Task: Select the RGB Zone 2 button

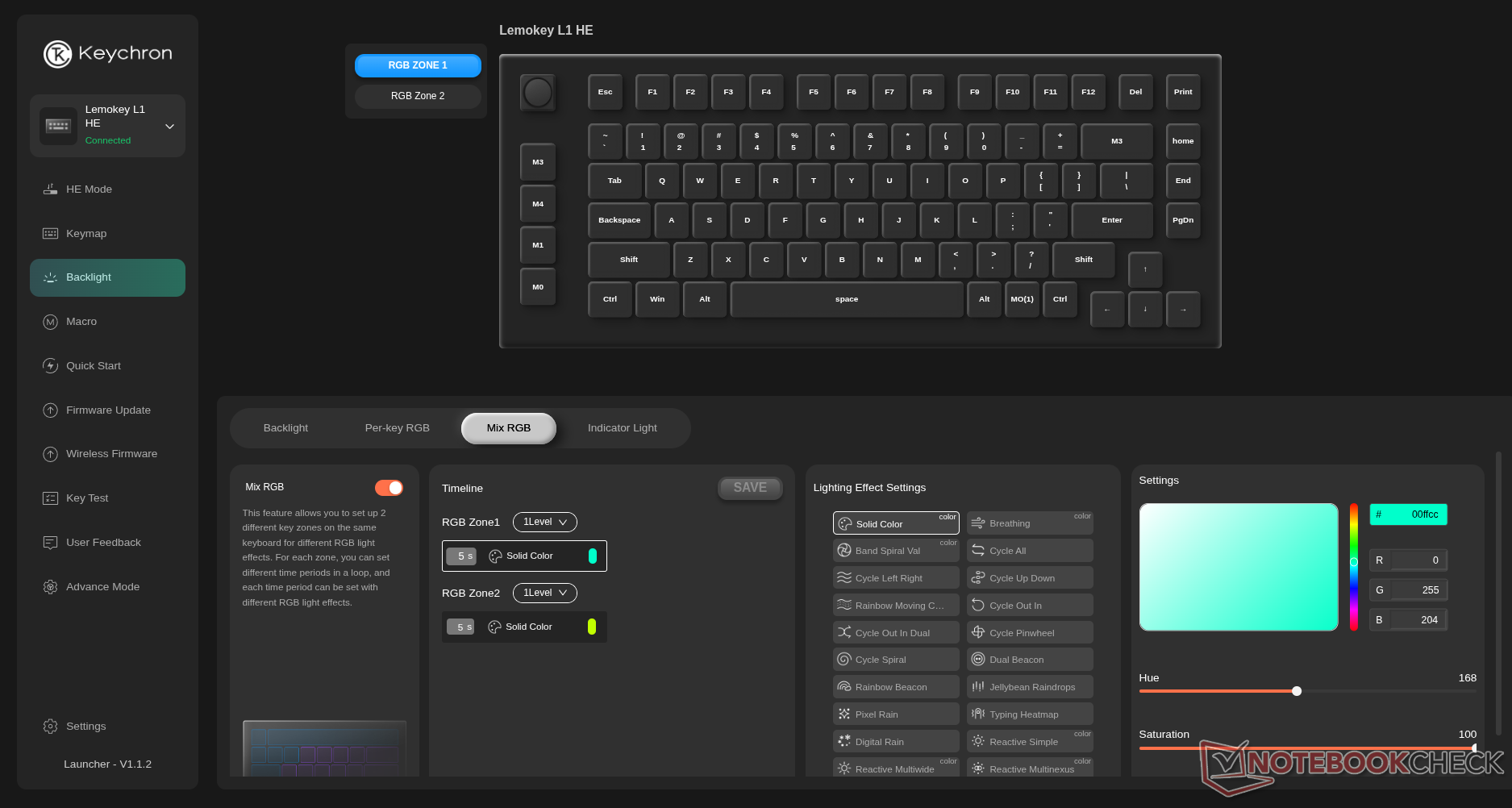Action: tap(418, 96)
